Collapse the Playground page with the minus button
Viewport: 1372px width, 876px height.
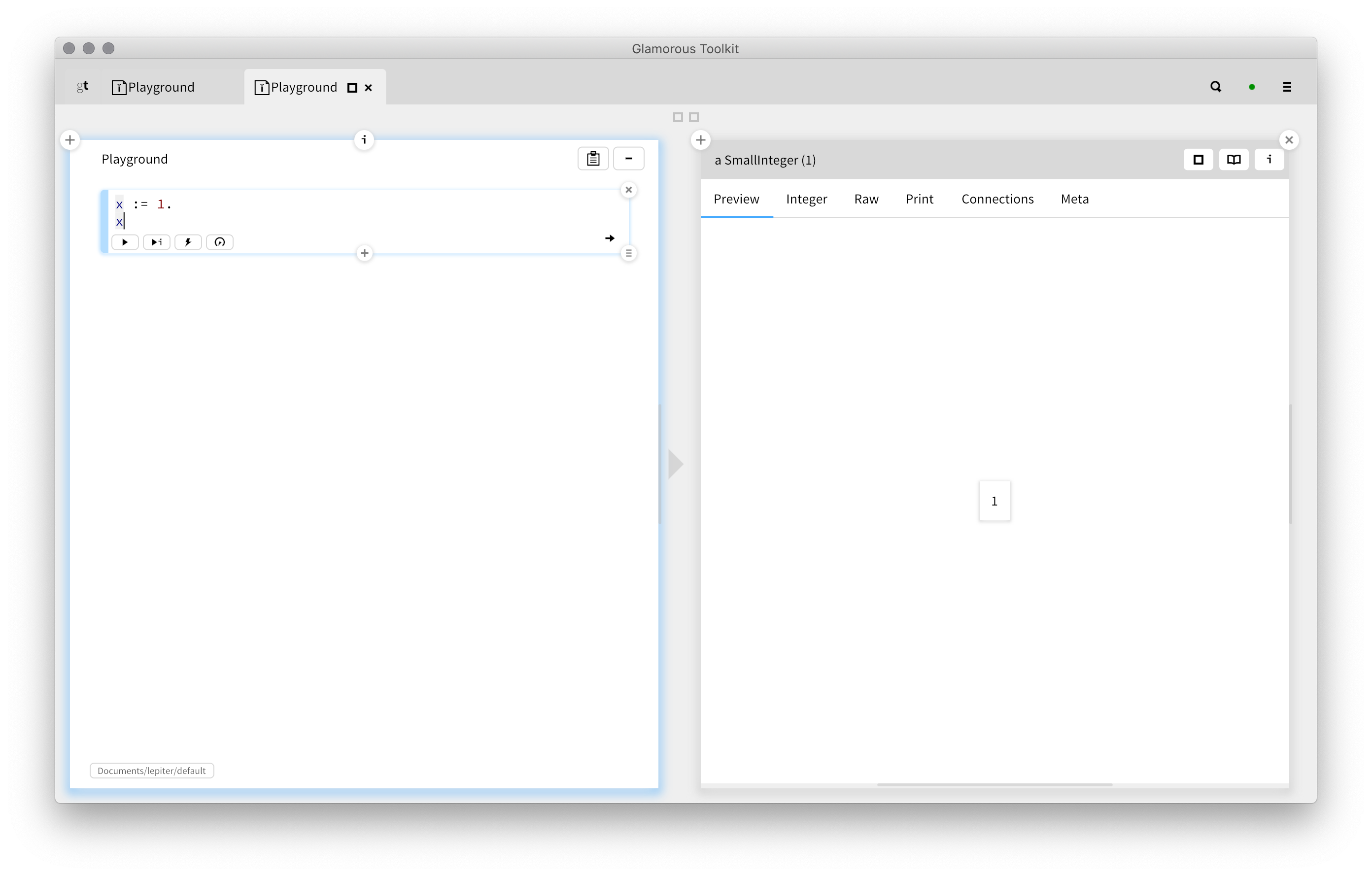(x=628, y=158)
